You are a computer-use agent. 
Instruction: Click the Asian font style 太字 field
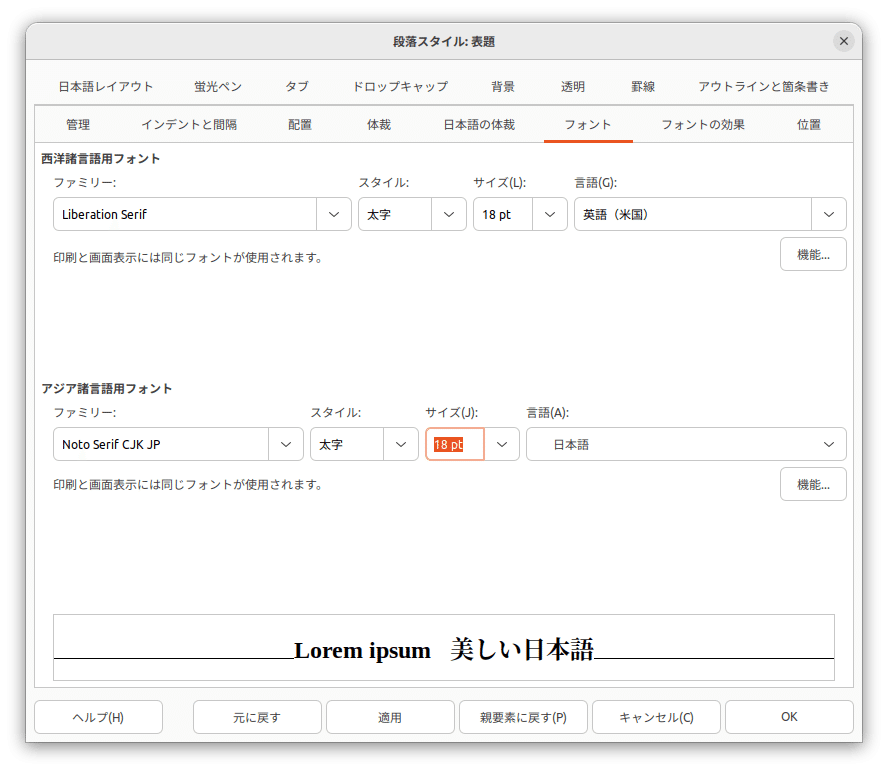click(x=347, y=444)
